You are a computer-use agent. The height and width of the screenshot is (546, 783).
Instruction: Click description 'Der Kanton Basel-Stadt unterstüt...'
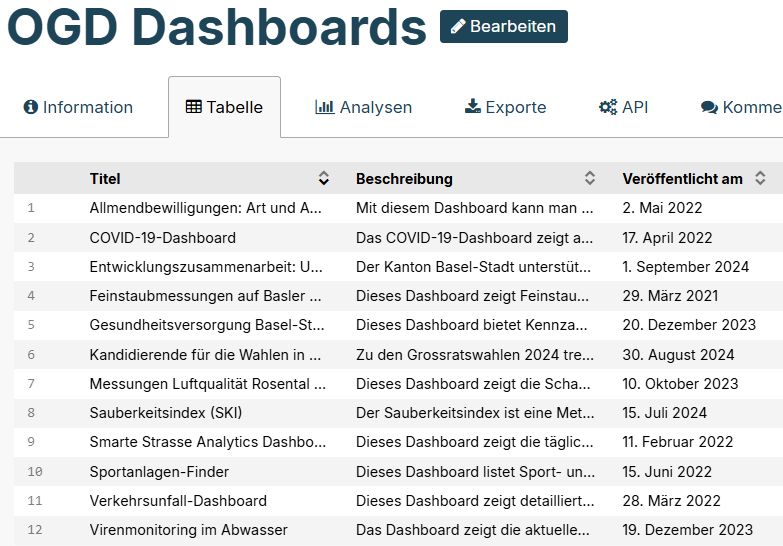[x=473, y=267]
